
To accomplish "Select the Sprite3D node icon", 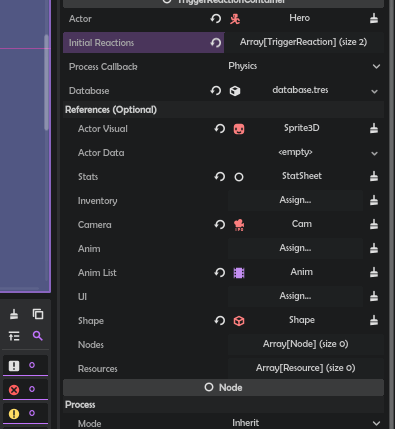I will click(x=239, y=129).
